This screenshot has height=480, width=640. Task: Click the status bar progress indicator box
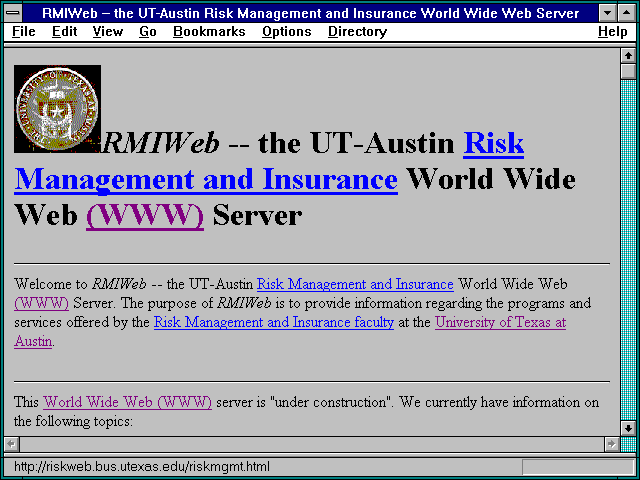tap(578, 467)
